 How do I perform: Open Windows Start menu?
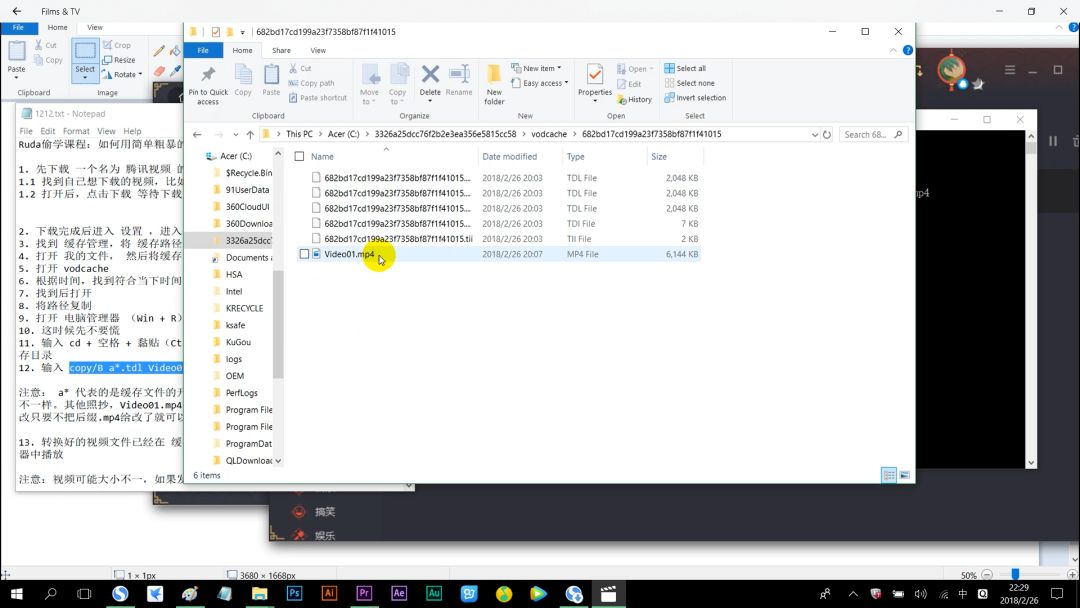tap(16, 594)
